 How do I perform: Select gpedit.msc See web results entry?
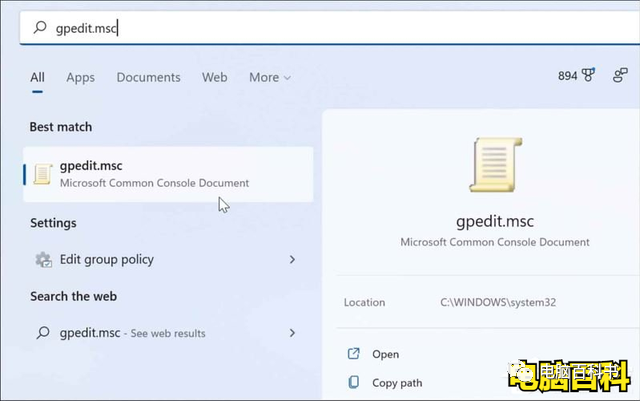pyautogui.click(x=168, y=333)
